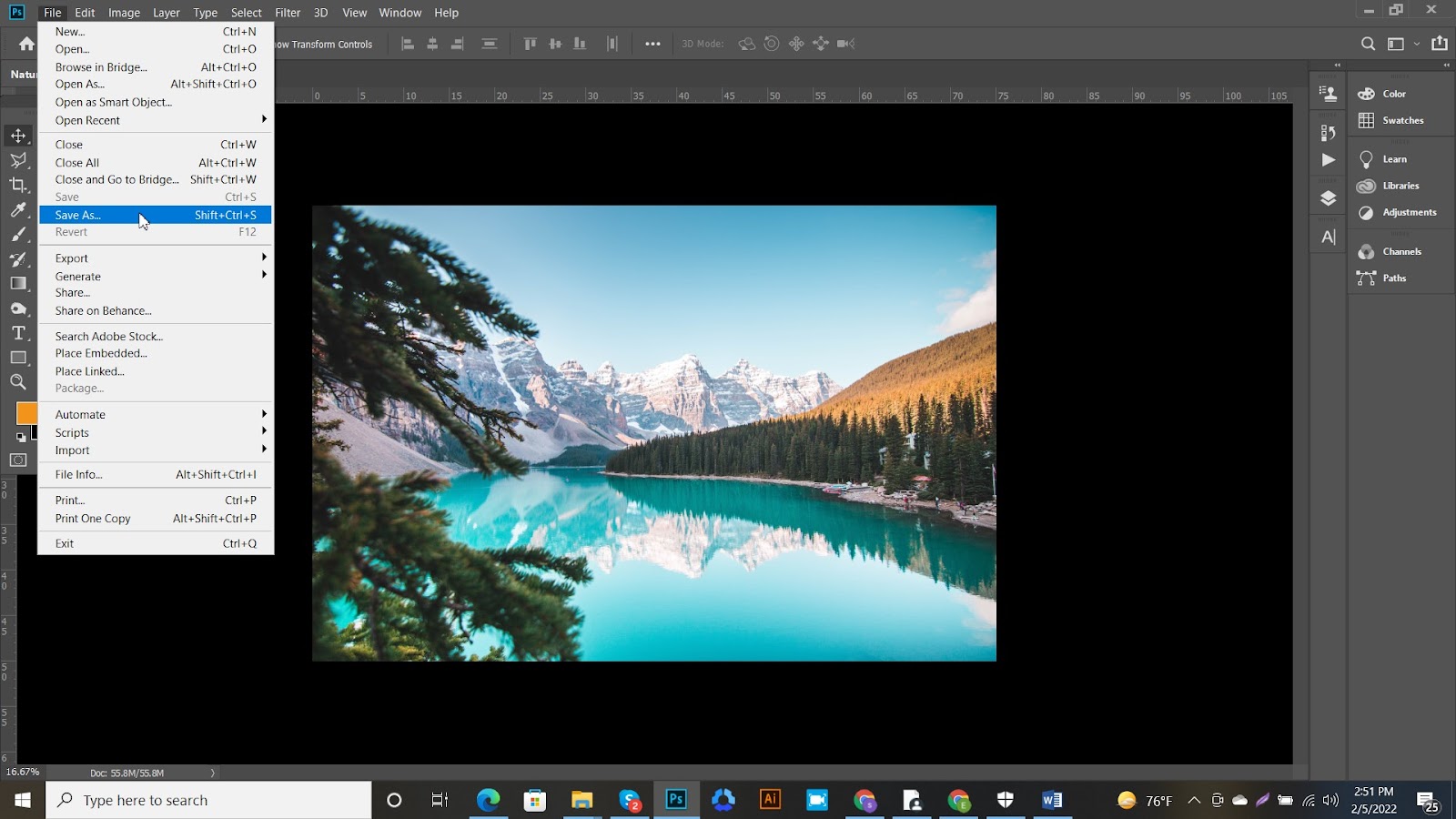
Task: Open the status bar info arrow
Action: pos(213,773)
